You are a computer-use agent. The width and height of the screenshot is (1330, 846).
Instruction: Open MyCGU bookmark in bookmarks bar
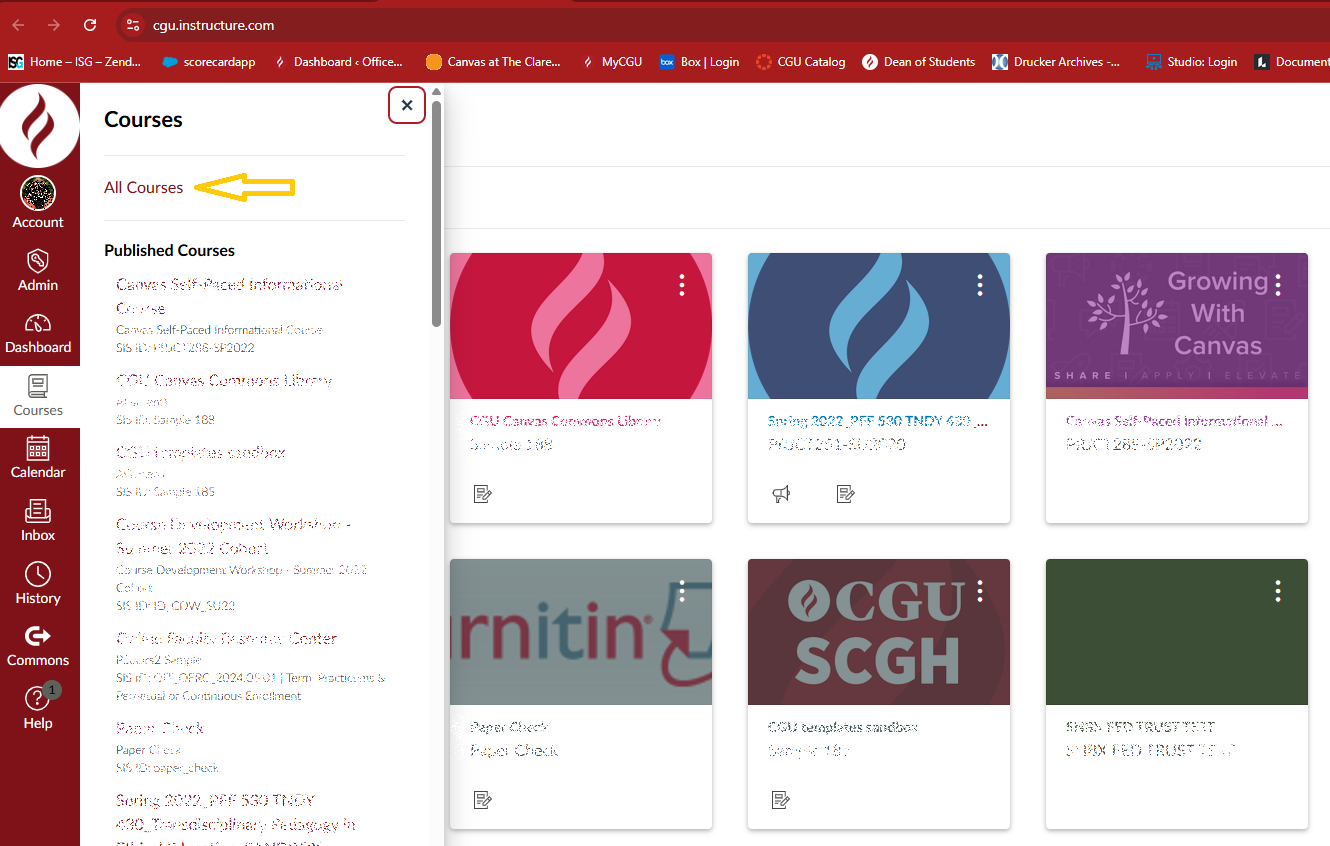pos(615,62)
